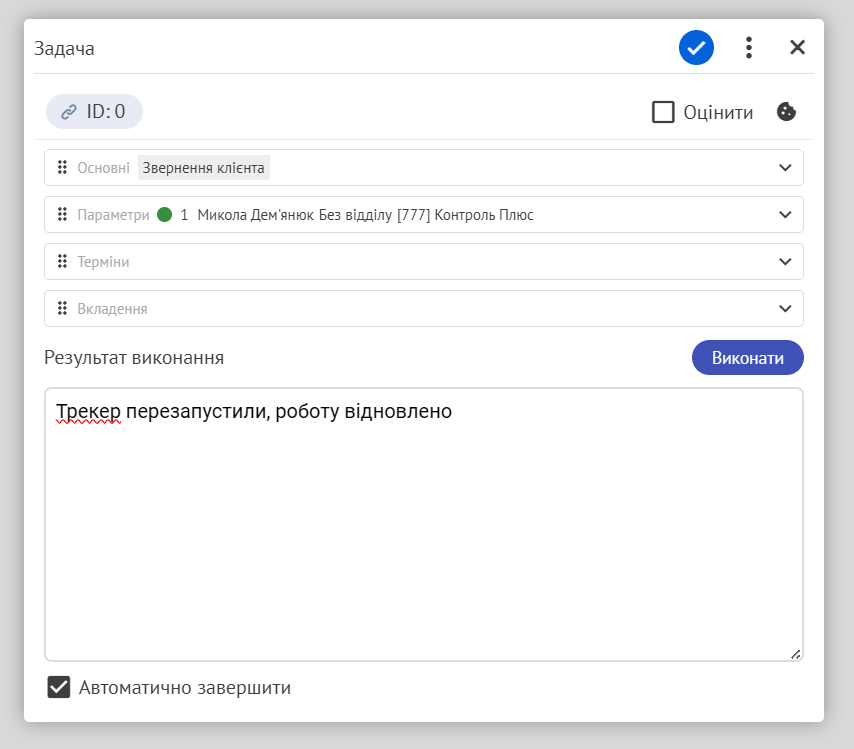The image size is (854, 749).
Task: Click the Микола Дем'янюк name text
Action: [255, 215]
